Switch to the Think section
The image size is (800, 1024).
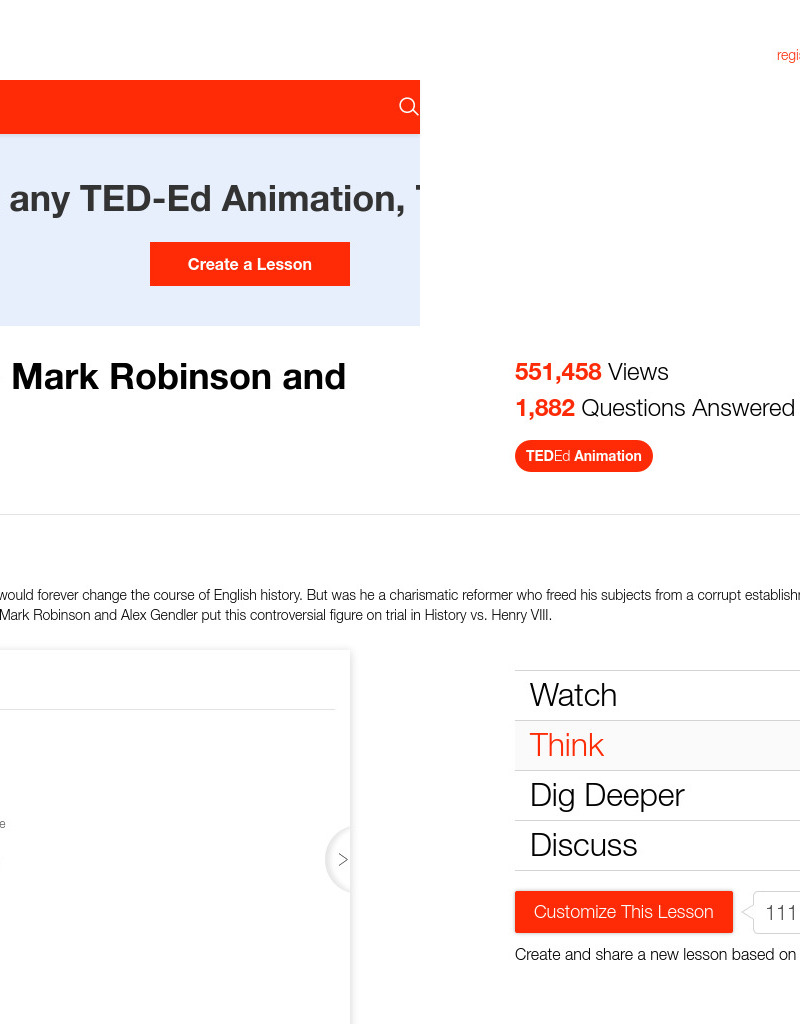567,745
